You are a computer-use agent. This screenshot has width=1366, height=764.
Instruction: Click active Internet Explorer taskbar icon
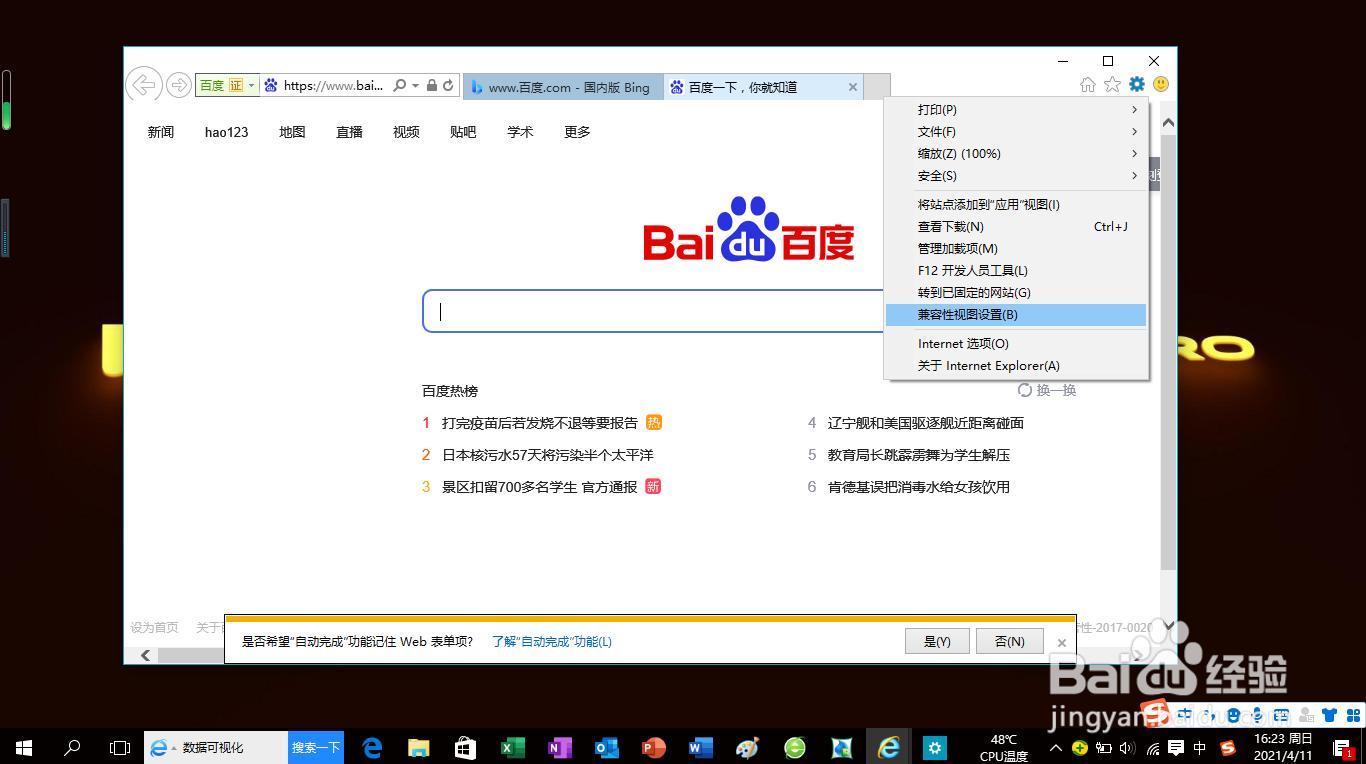(888, 747)
